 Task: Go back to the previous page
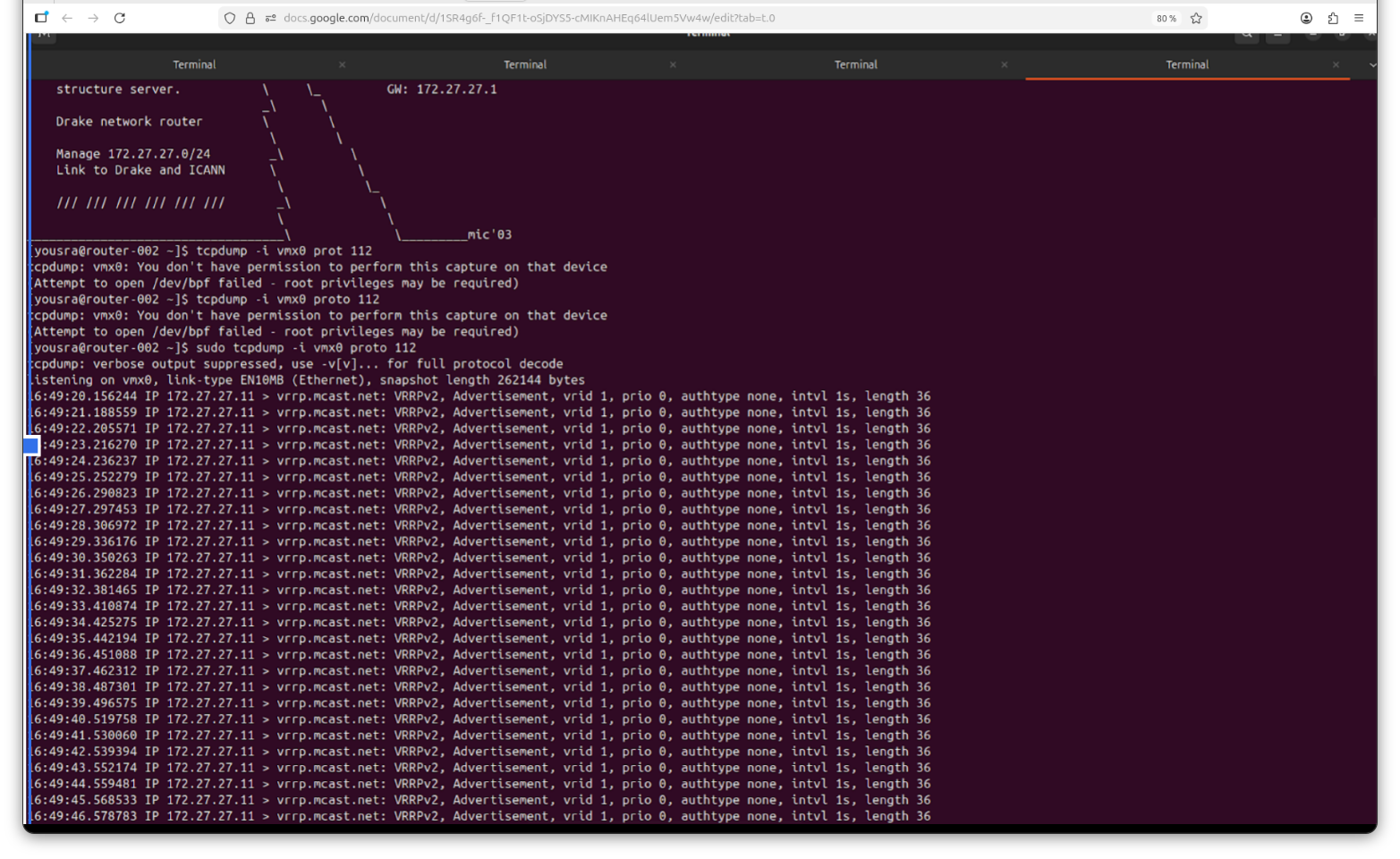67,18
